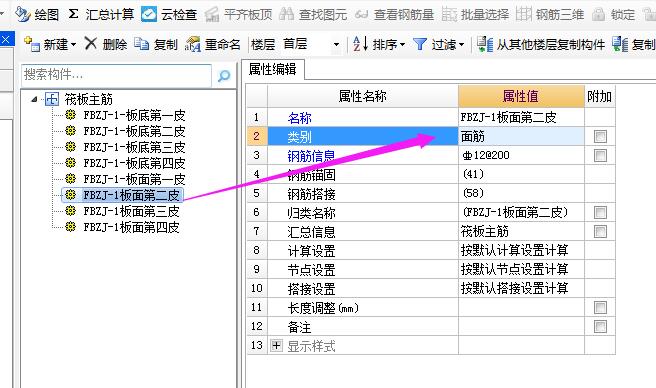This screenshot has height=388, width=656.
Task: Click the 钢筋信息 value 12@200
Action: [x=521, y=155]
